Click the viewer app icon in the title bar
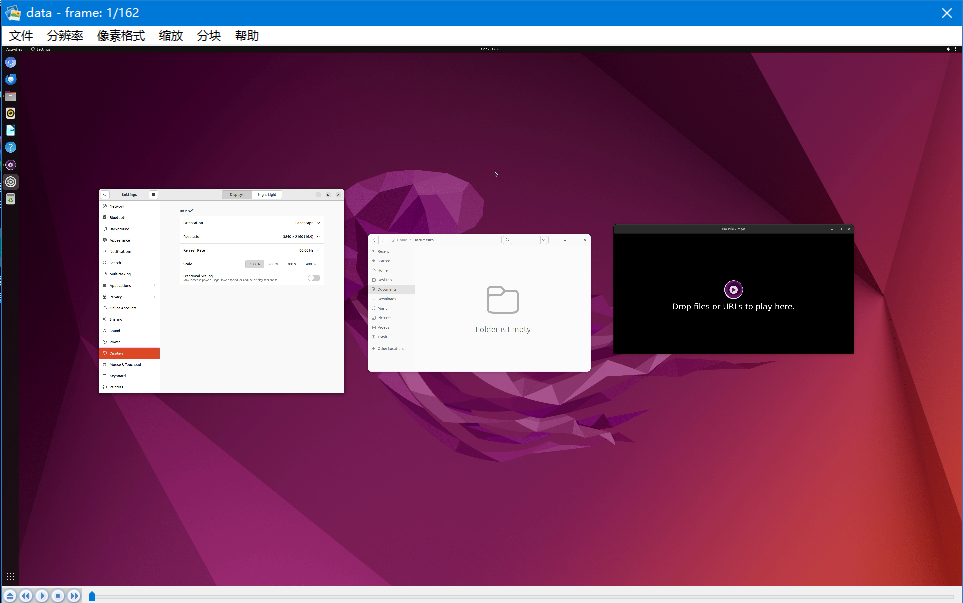963x603 pixels. click(13, 12)
